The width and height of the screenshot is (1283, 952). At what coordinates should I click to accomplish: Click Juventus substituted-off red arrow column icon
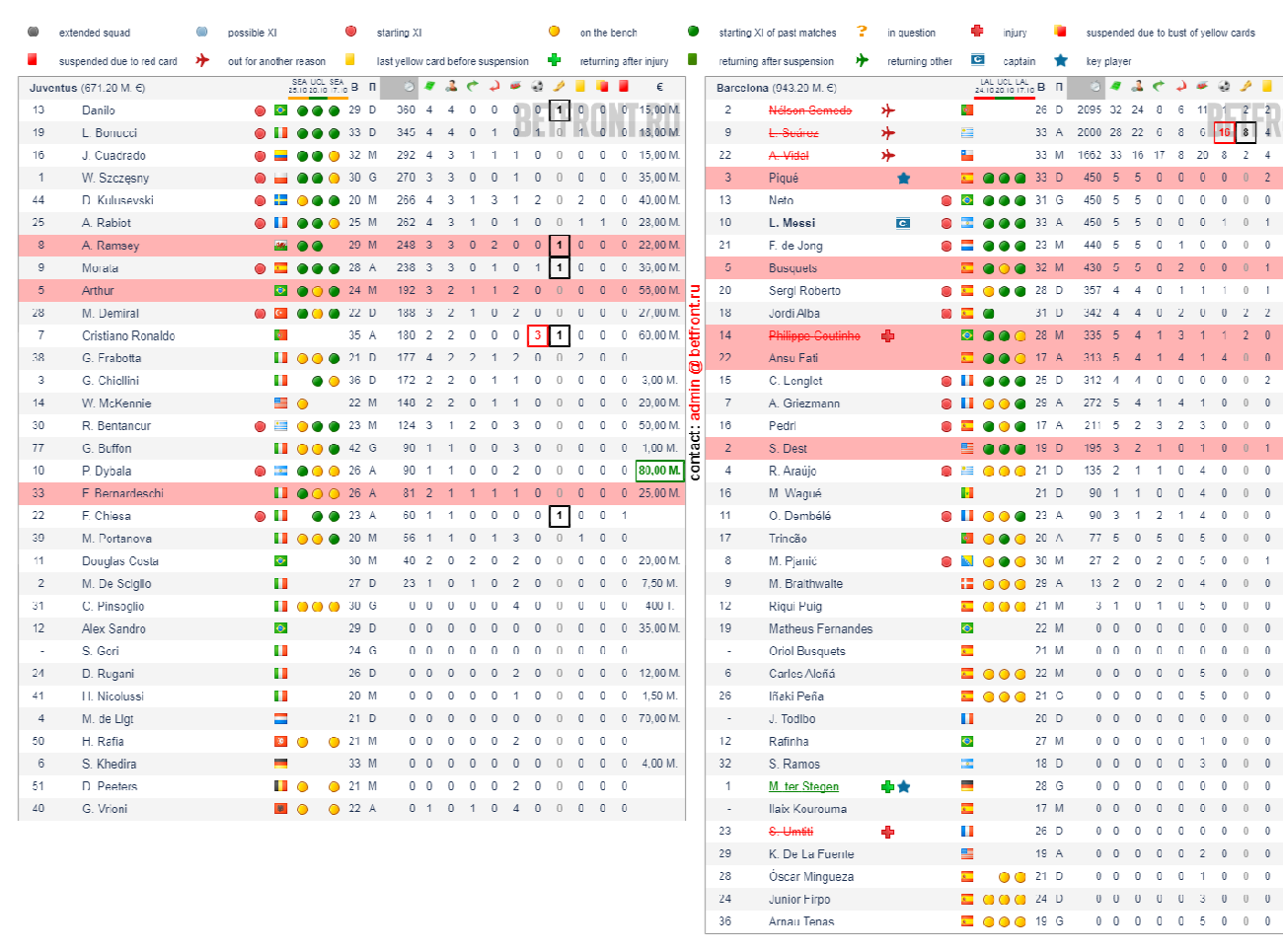[x=494, y=87]
